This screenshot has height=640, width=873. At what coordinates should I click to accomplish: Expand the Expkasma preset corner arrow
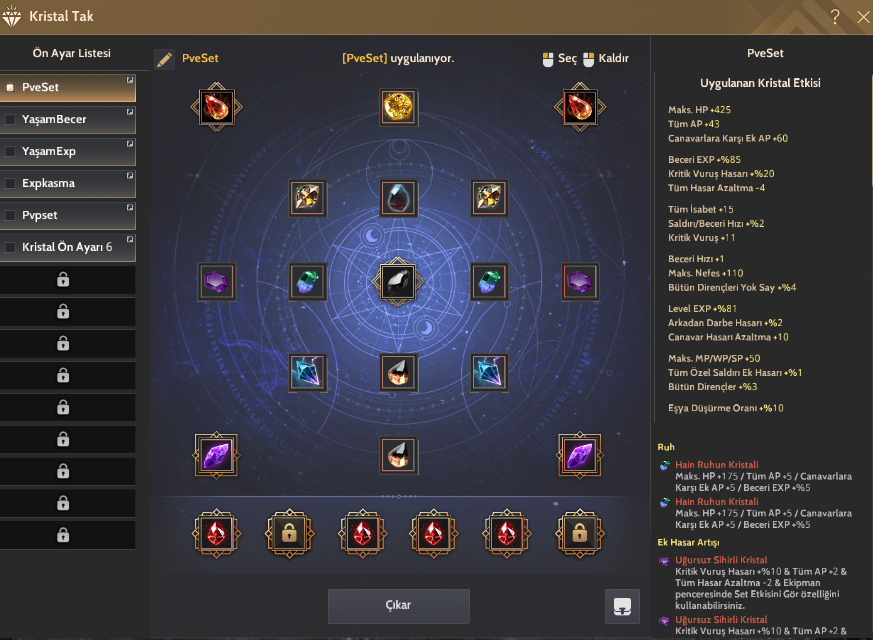click(x=130, y=176)
